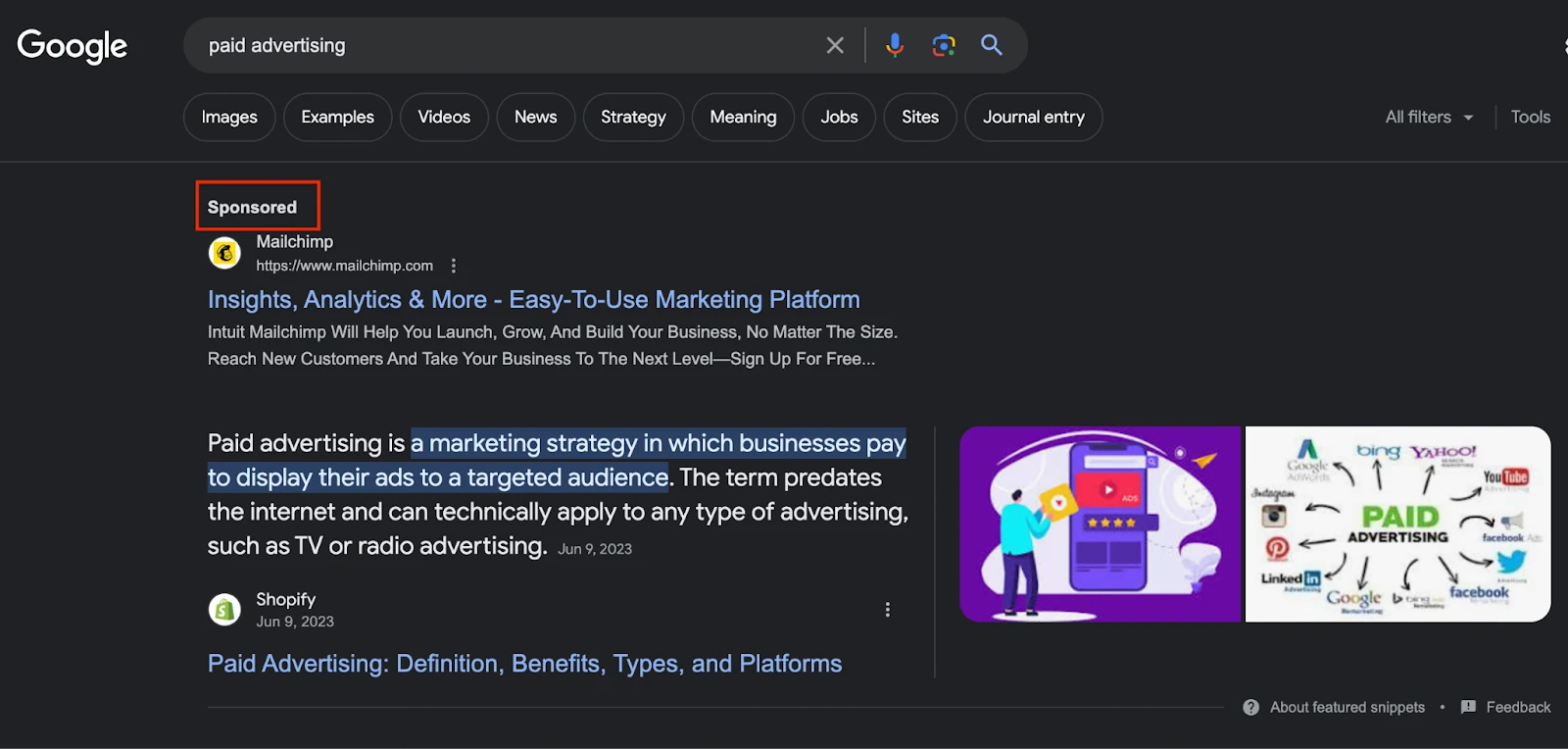The image size is (1568, 749).
Task: Click the Google logo
Action: click(x=73, y=45)
